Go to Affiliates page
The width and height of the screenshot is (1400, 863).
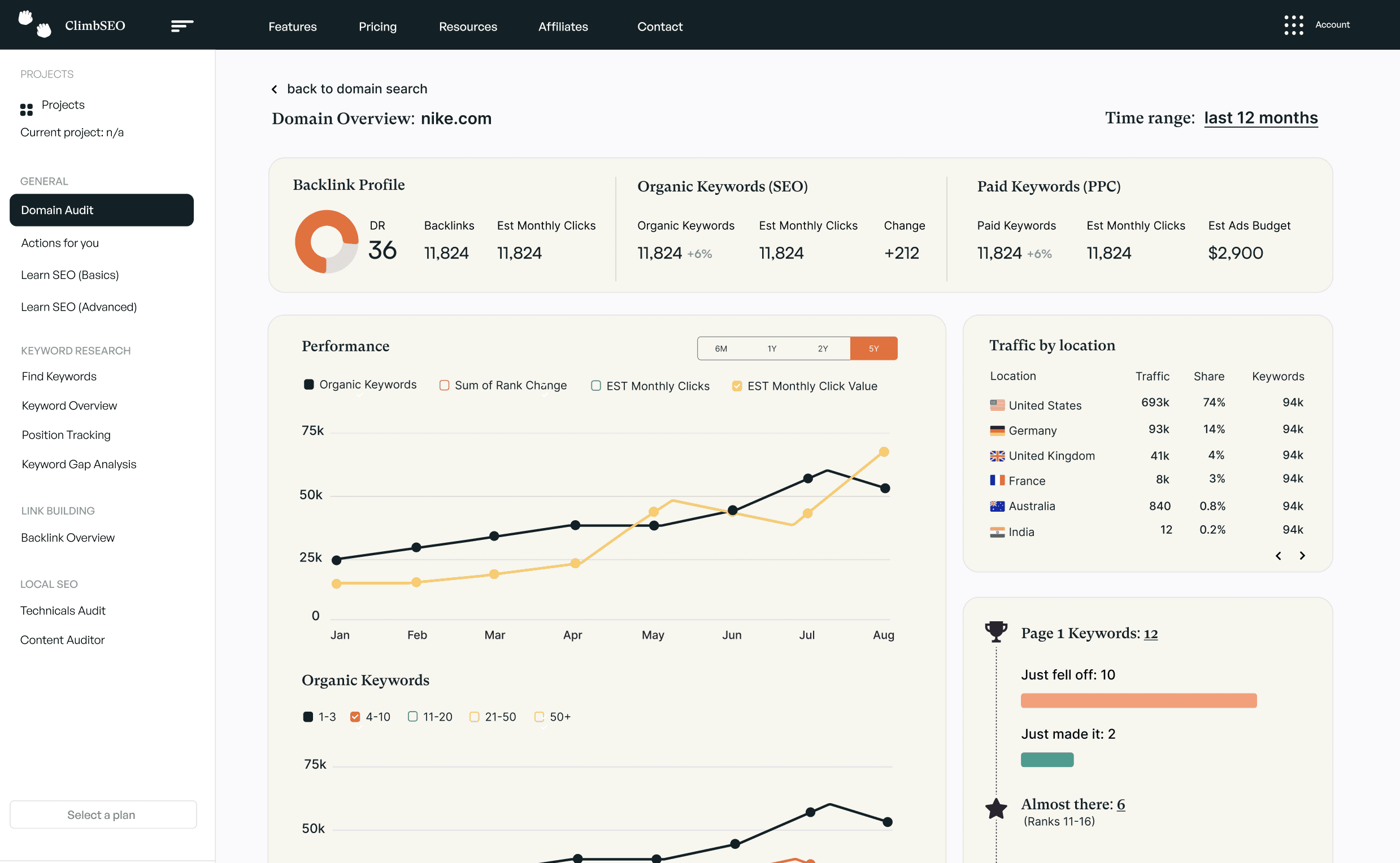tap(563, 26)
